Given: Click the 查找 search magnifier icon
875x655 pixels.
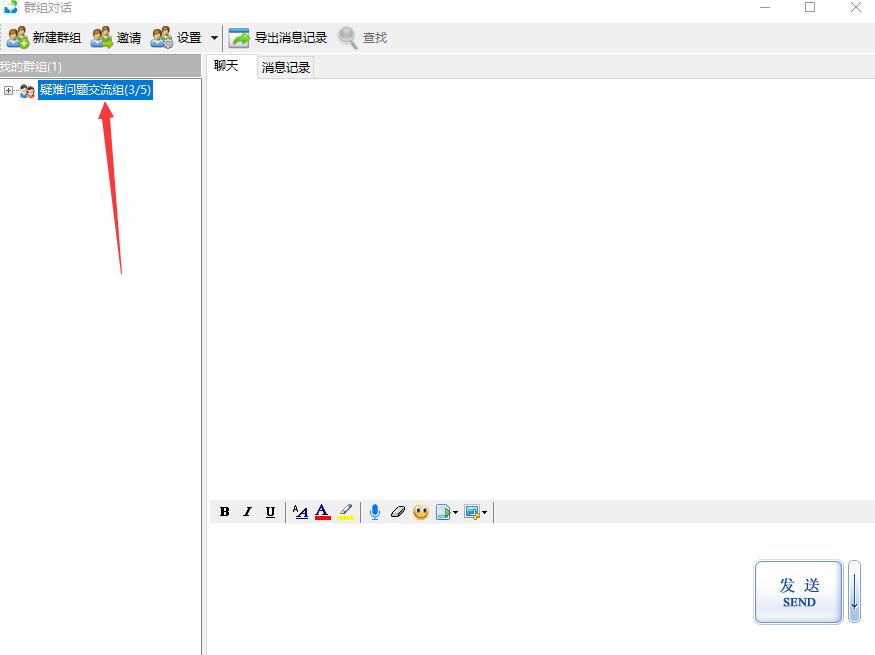Looking at the screenshot, I should click(x=348, y=38).
